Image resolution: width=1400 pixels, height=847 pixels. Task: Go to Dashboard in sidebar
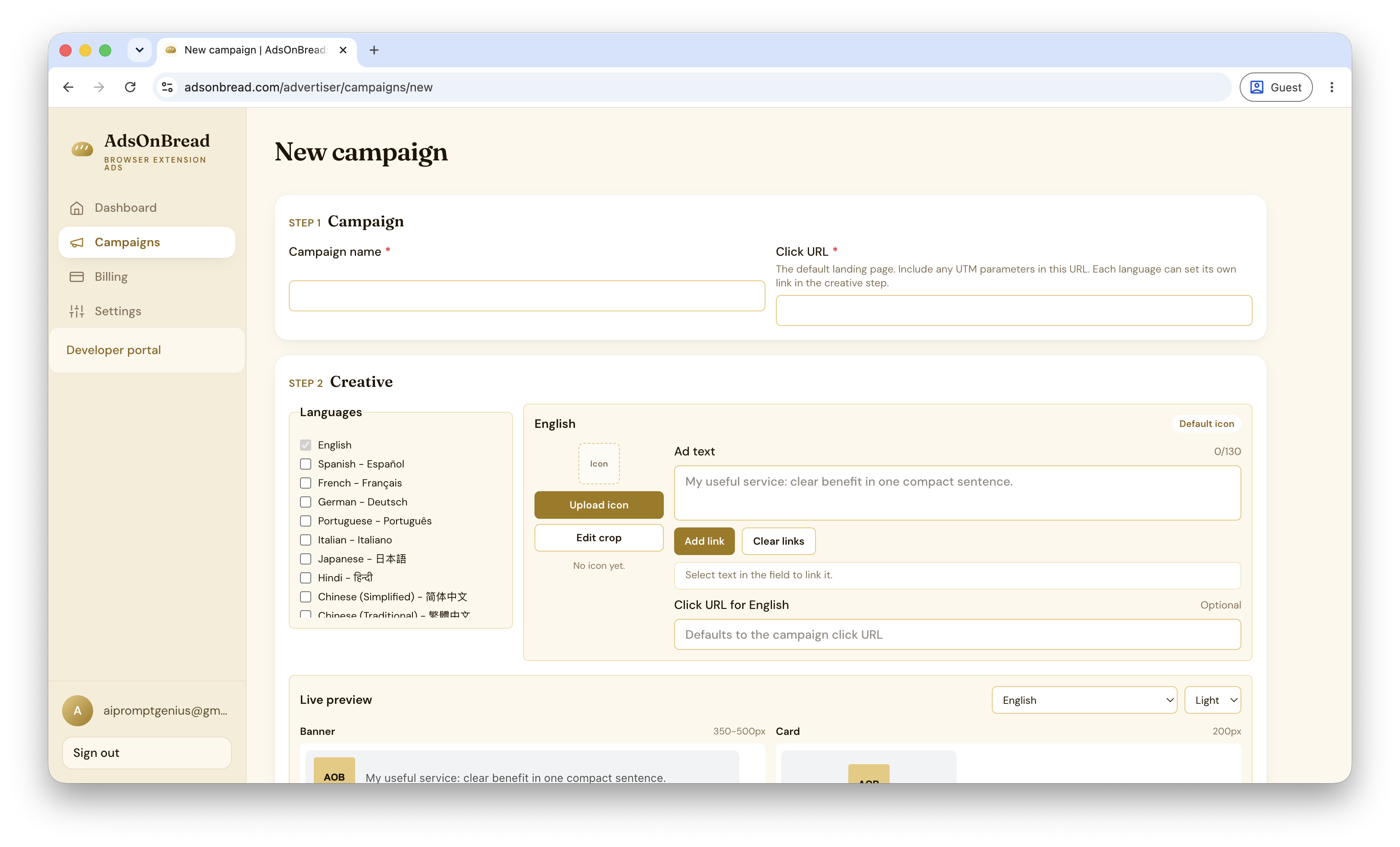point(147,208)
